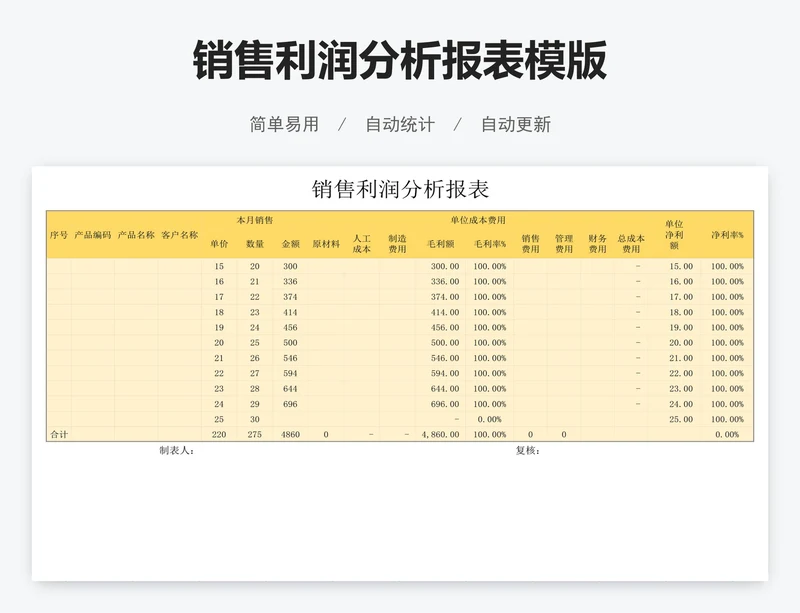Image resolution: width=800 pixels, height=613 pixels.
Task: Click the 财务费用 column header
Action: click(598, 244)
